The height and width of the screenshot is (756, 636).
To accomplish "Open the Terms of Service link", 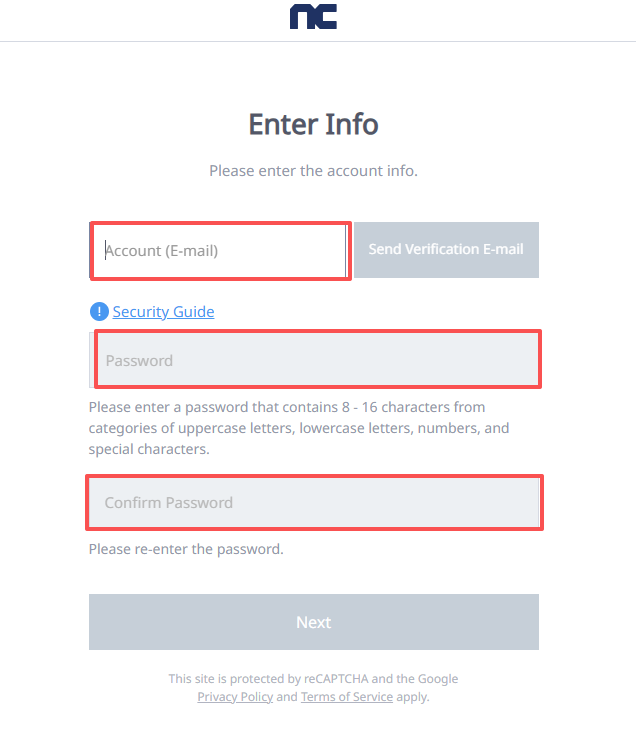I will (x=346, y=696).
